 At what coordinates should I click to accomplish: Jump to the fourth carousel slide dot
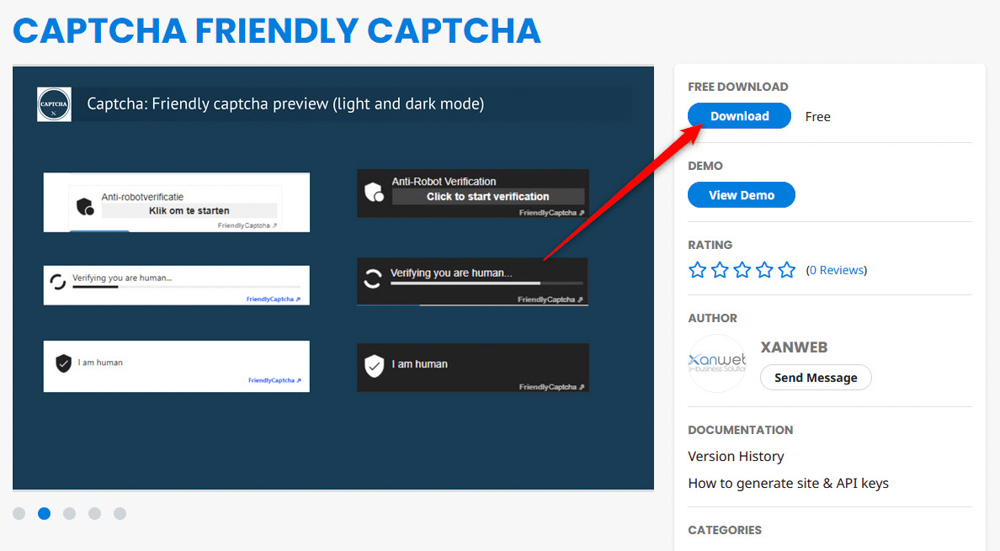pyautogui.click(x=94, y=513)
